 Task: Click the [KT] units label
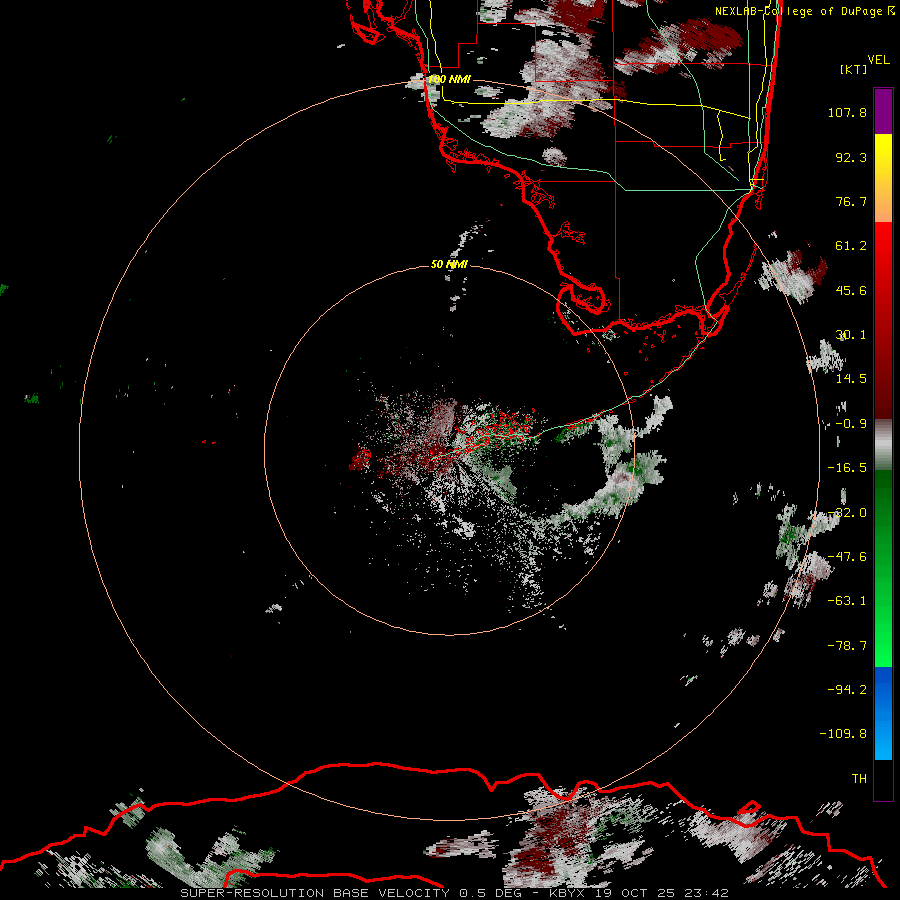pos(853,69)
